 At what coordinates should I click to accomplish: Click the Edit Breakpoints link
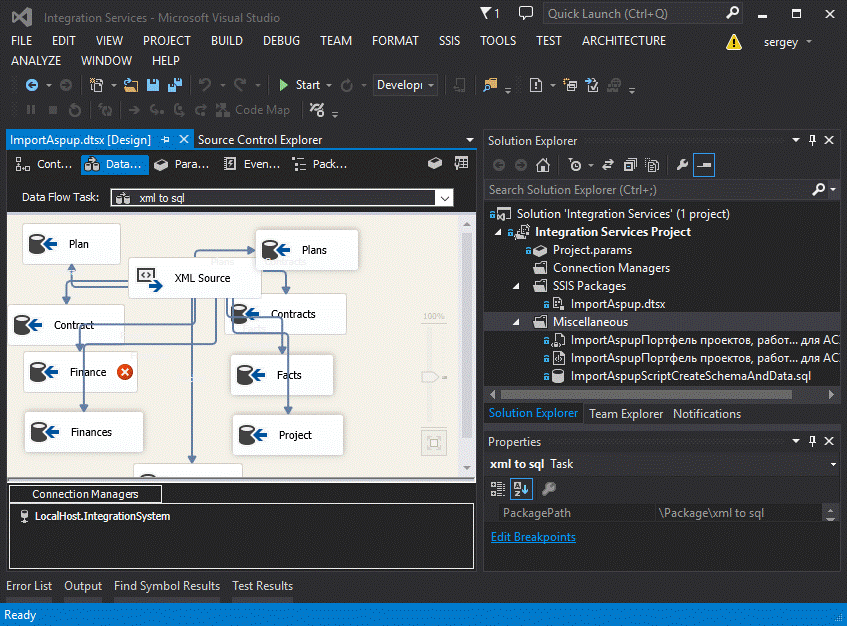click(x=533, y=537)
